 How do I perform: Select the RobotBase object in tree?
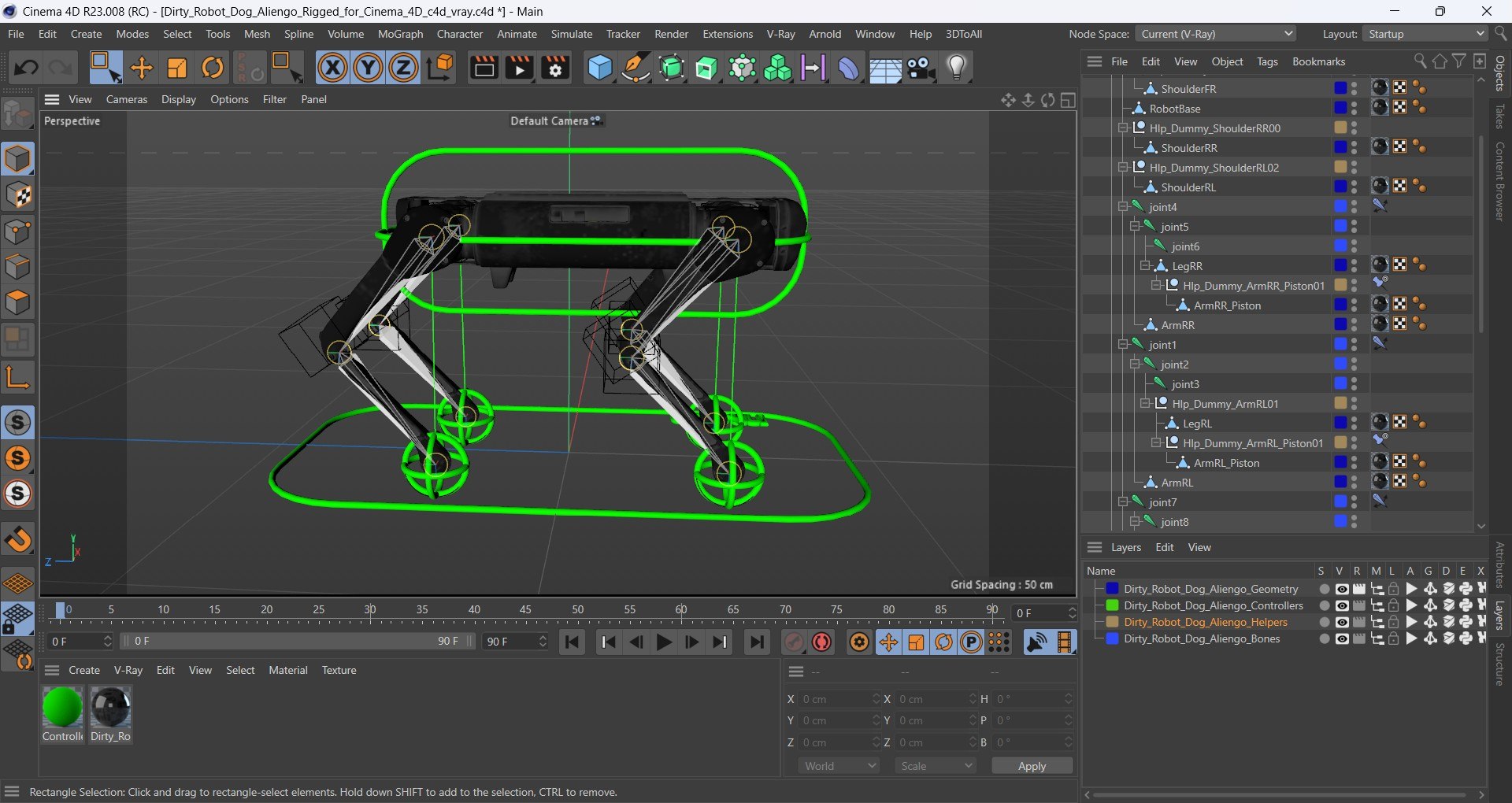click(x=1174, y=109)
